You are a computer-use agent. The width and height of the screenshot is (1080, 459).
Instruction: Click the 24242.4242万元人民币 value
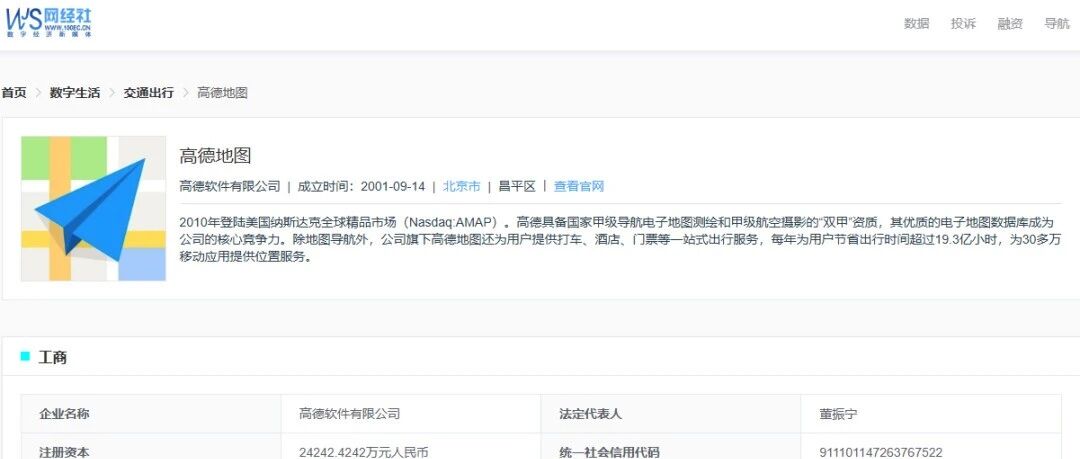coord(364,452)
